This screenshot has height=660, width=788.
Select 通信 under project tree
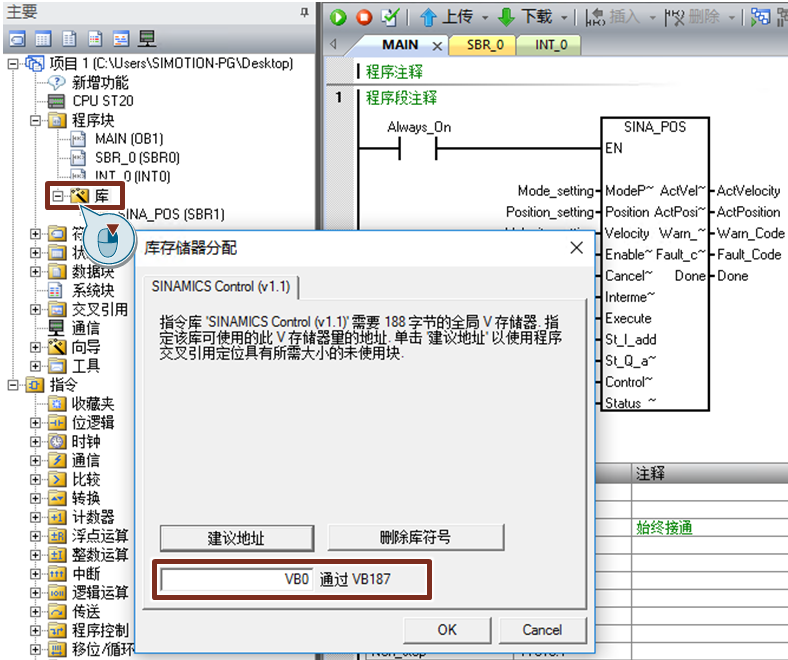pos(86,328)
